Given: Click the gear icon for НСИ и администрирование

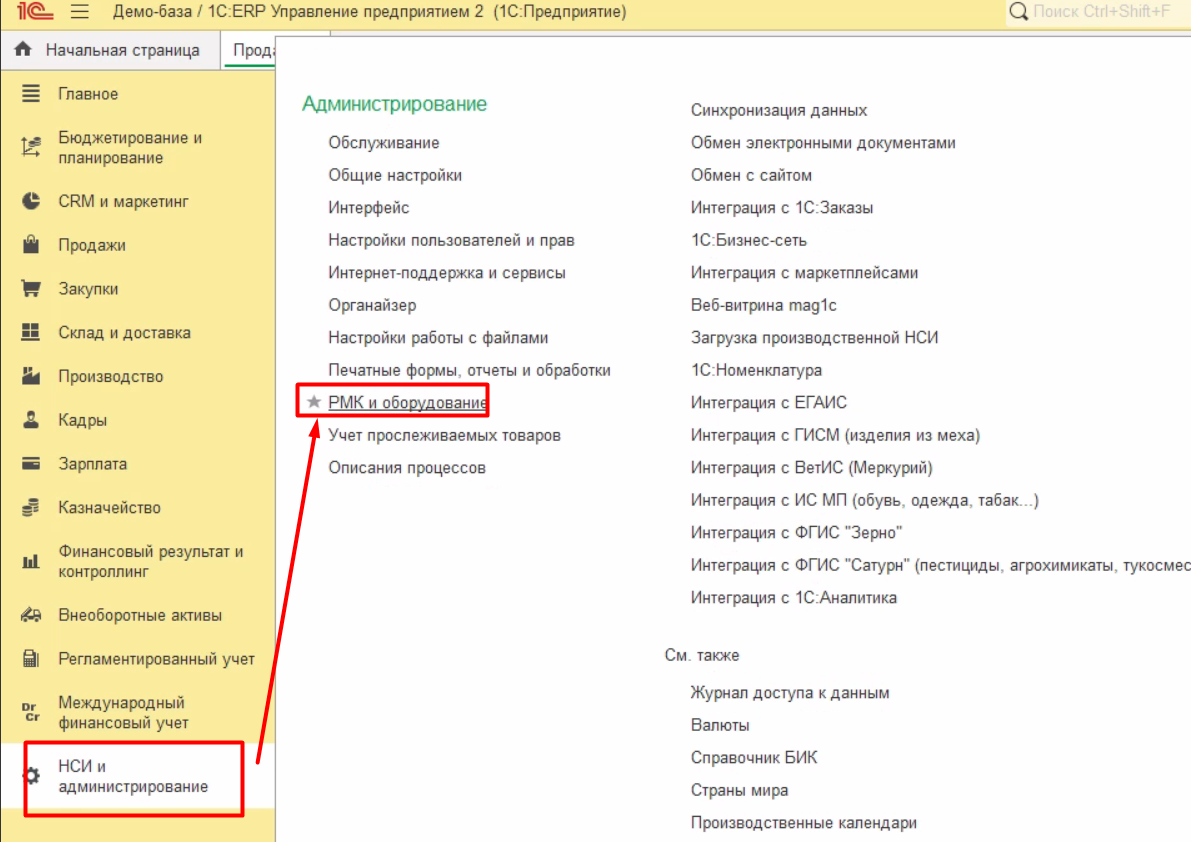Looking at the screenshot, I should coord(32,776).
